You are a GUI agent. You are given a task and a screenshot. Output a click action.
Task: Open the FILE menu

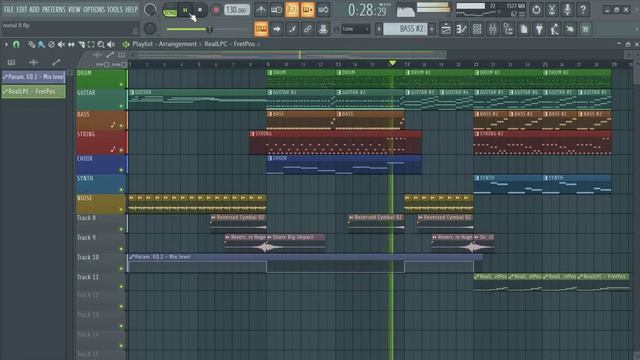[x=8, y=9]
